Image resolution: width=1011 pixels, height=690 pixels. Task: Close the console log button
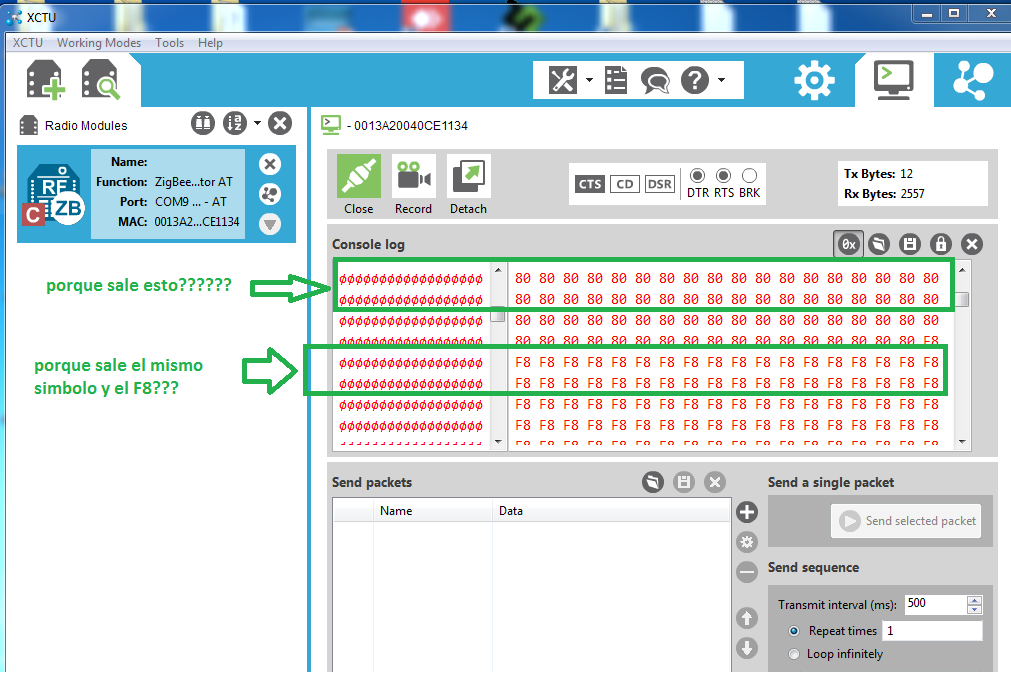point(972,244)
